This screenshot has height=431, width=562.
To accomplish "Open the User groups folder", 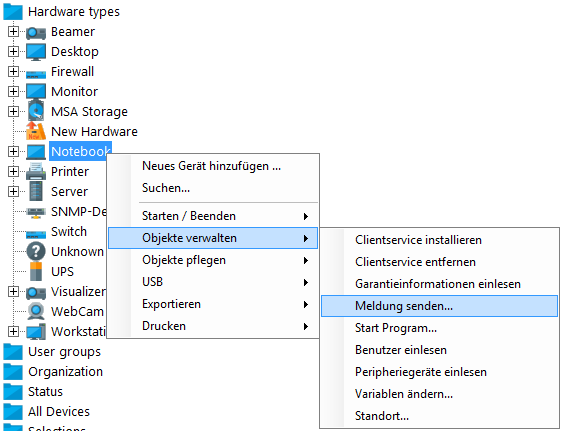I will coord(52,351).
